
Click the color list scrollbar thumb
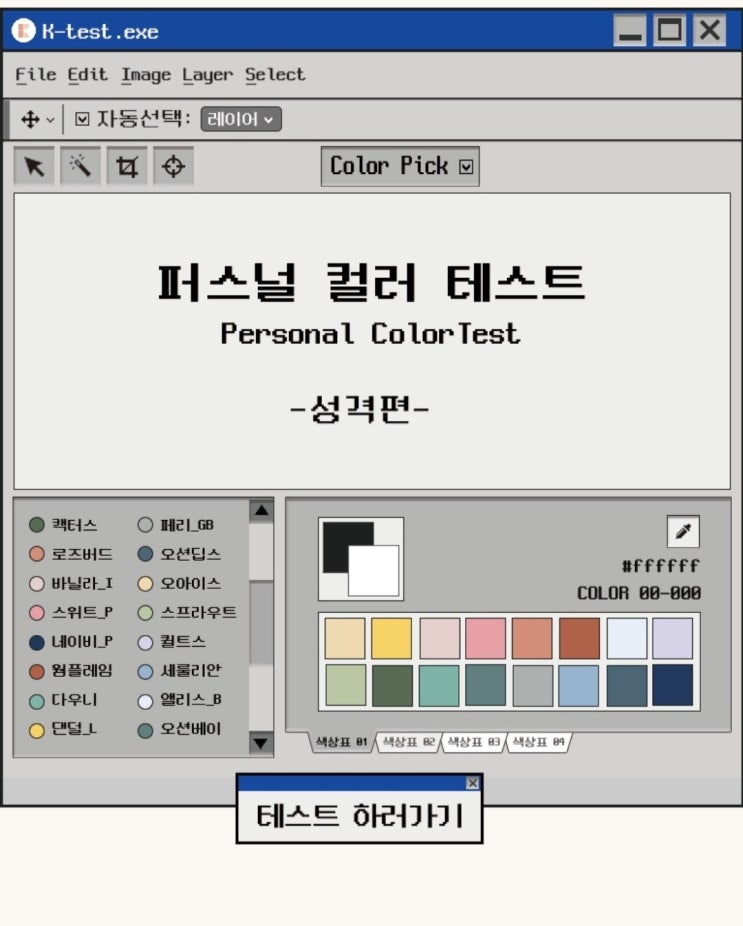click(x=261, y=622)
